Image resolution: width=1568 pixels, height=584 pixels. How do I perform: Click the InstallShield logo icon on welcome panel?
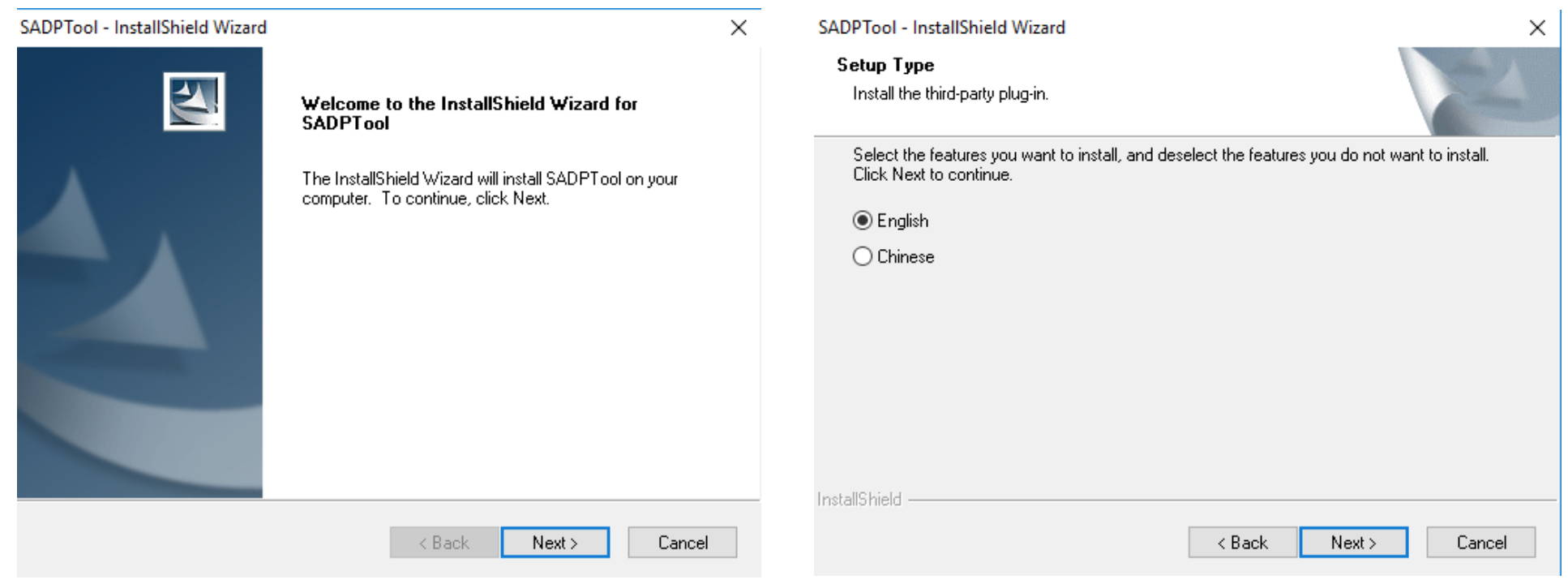(x=194, y=101)
